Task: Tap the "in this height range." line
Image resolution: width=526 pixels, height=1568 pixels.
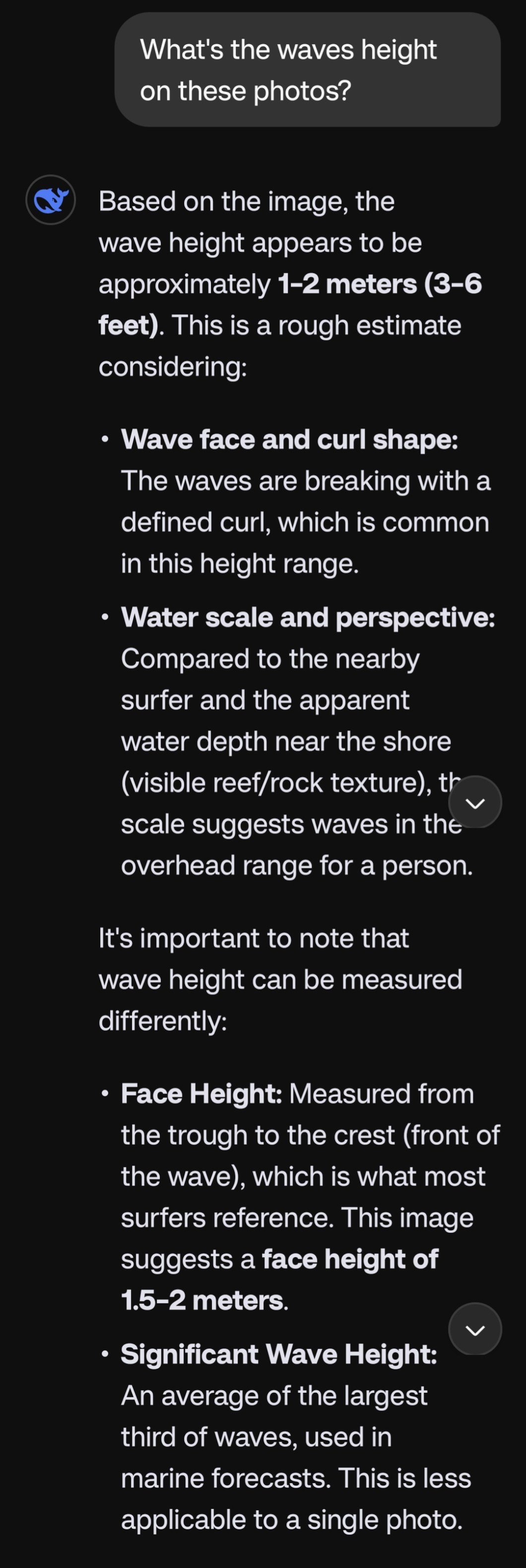Action: [240, 564]
